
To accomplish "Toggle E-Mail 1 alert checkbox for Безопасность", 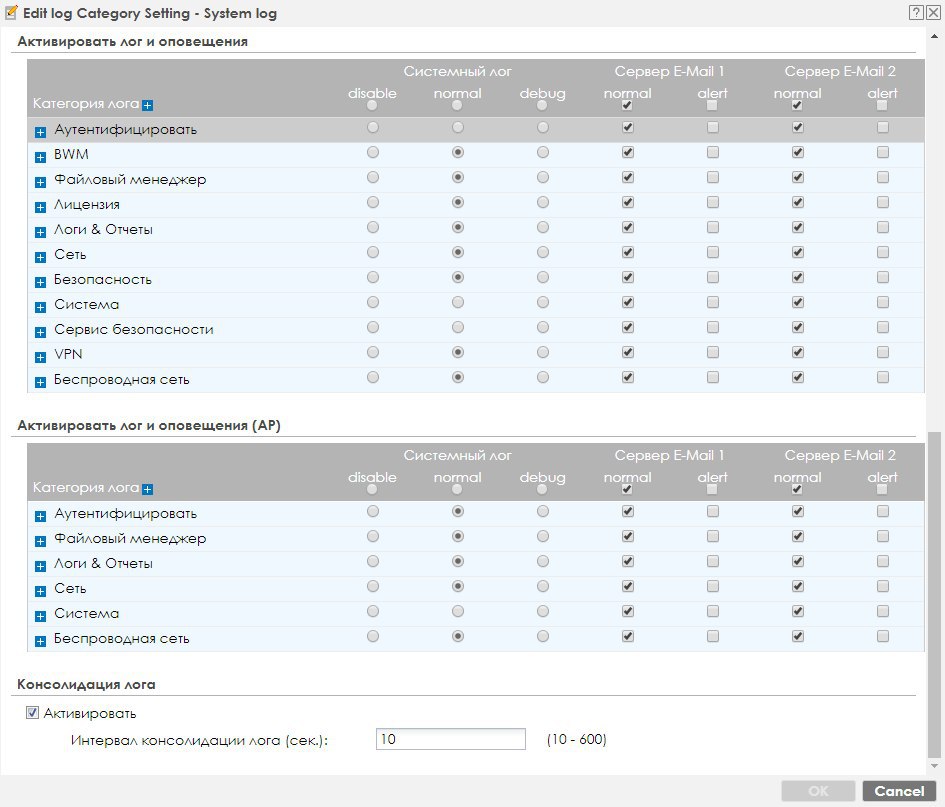I will 713,277.
